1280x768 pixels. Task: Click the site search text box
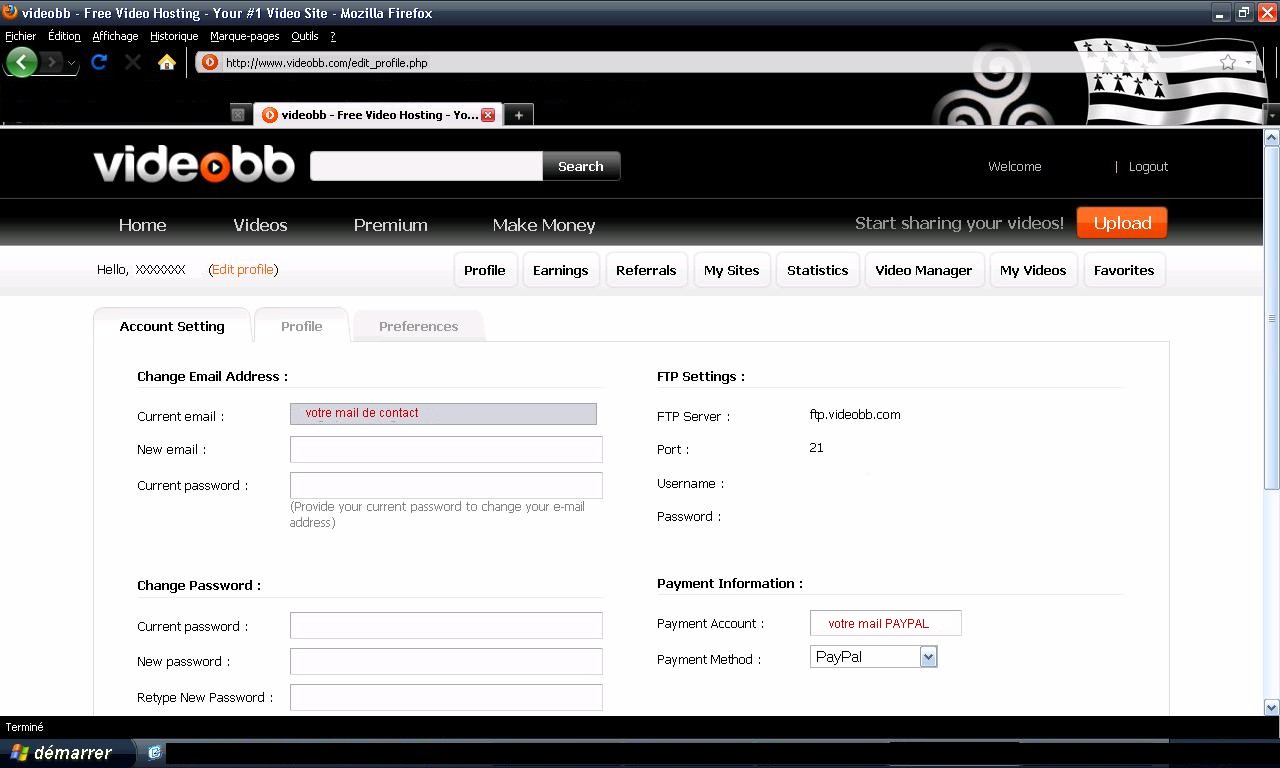(427, 166)
